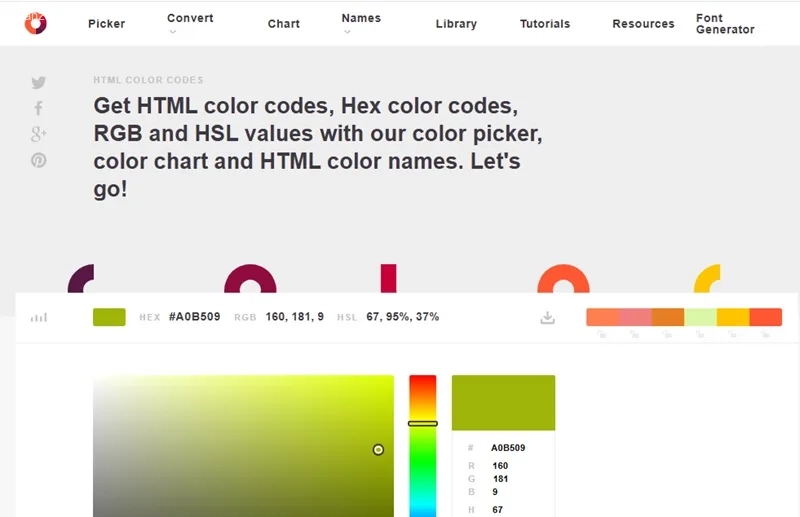800x517 pixels.
Task: Open the Tutorials link
Action: pos(545,24)
